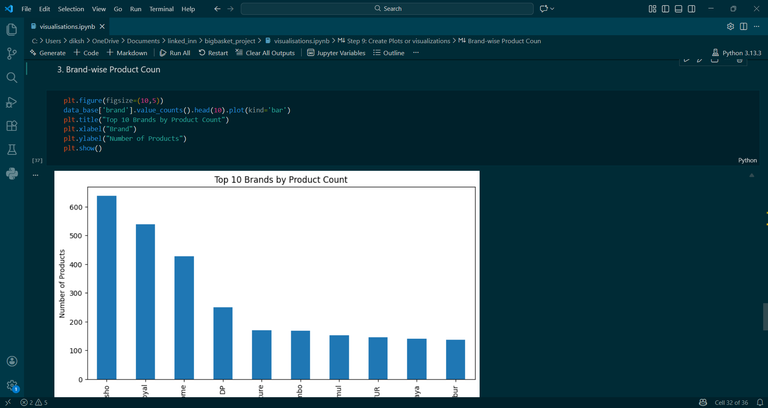Open the Terminal menu

tap(161, 9)
